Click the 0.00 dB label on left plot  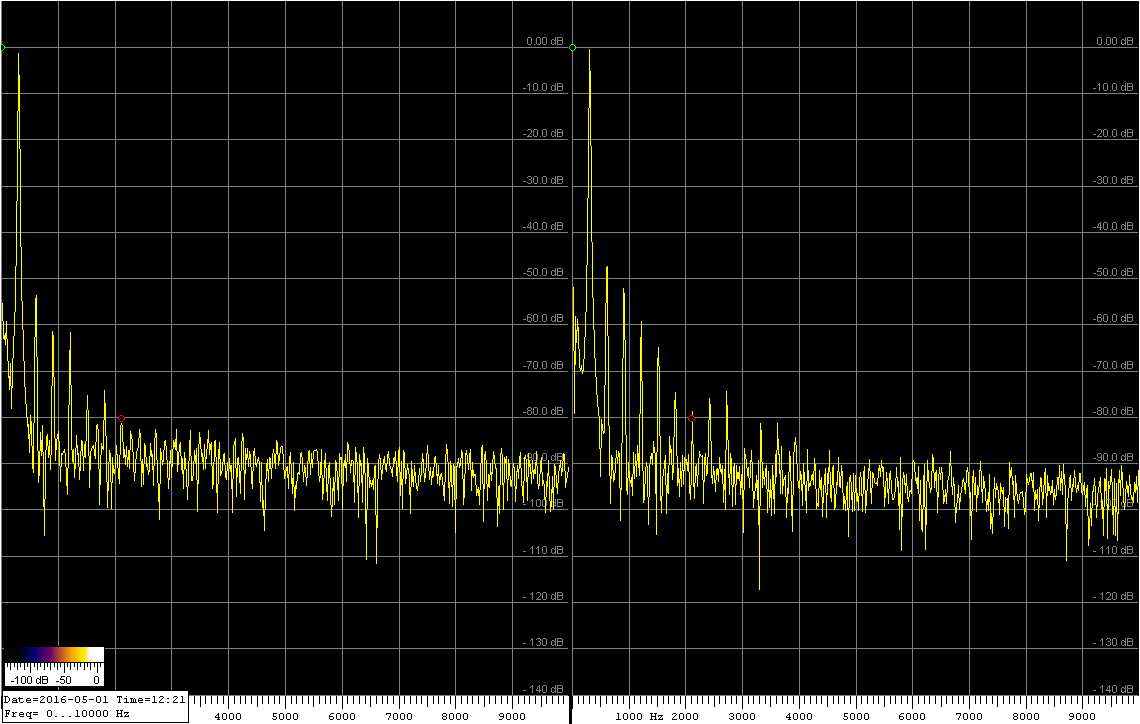coord(544,42)
